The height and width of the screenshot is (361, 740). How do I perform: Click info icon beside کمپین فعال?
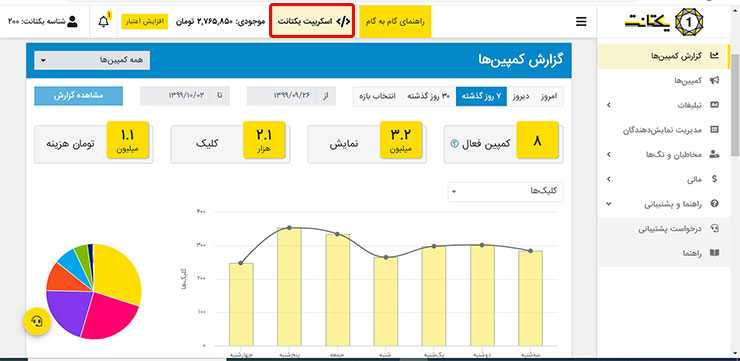click(x=454, y=144)
